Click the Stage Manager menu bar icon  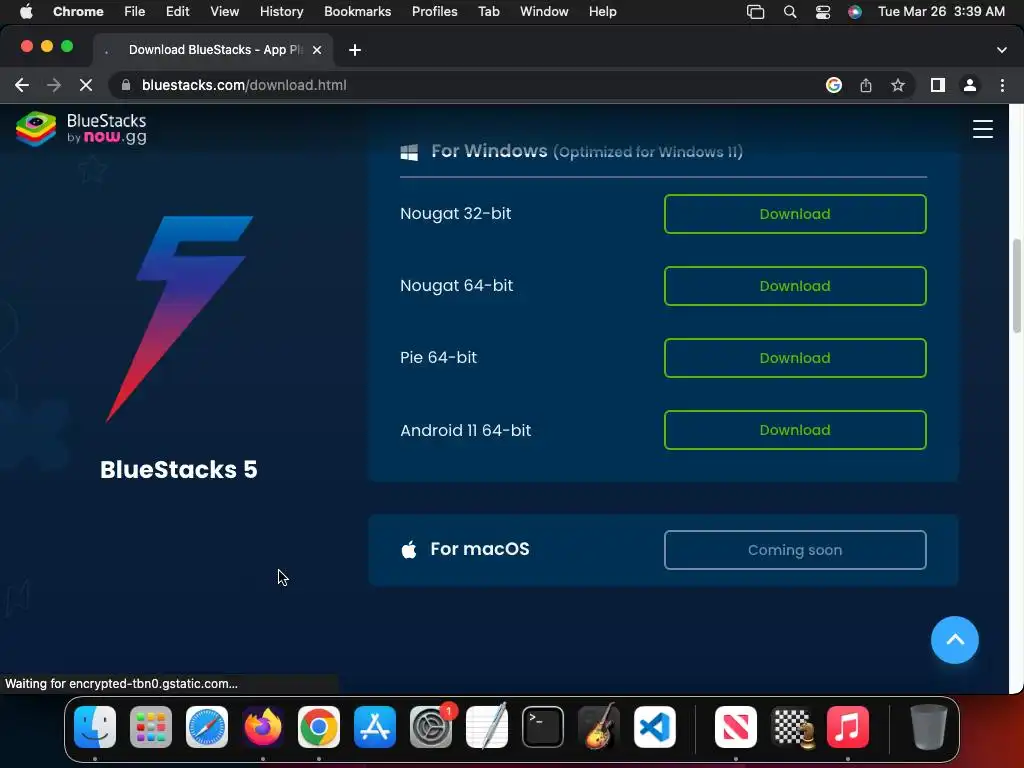756,12
